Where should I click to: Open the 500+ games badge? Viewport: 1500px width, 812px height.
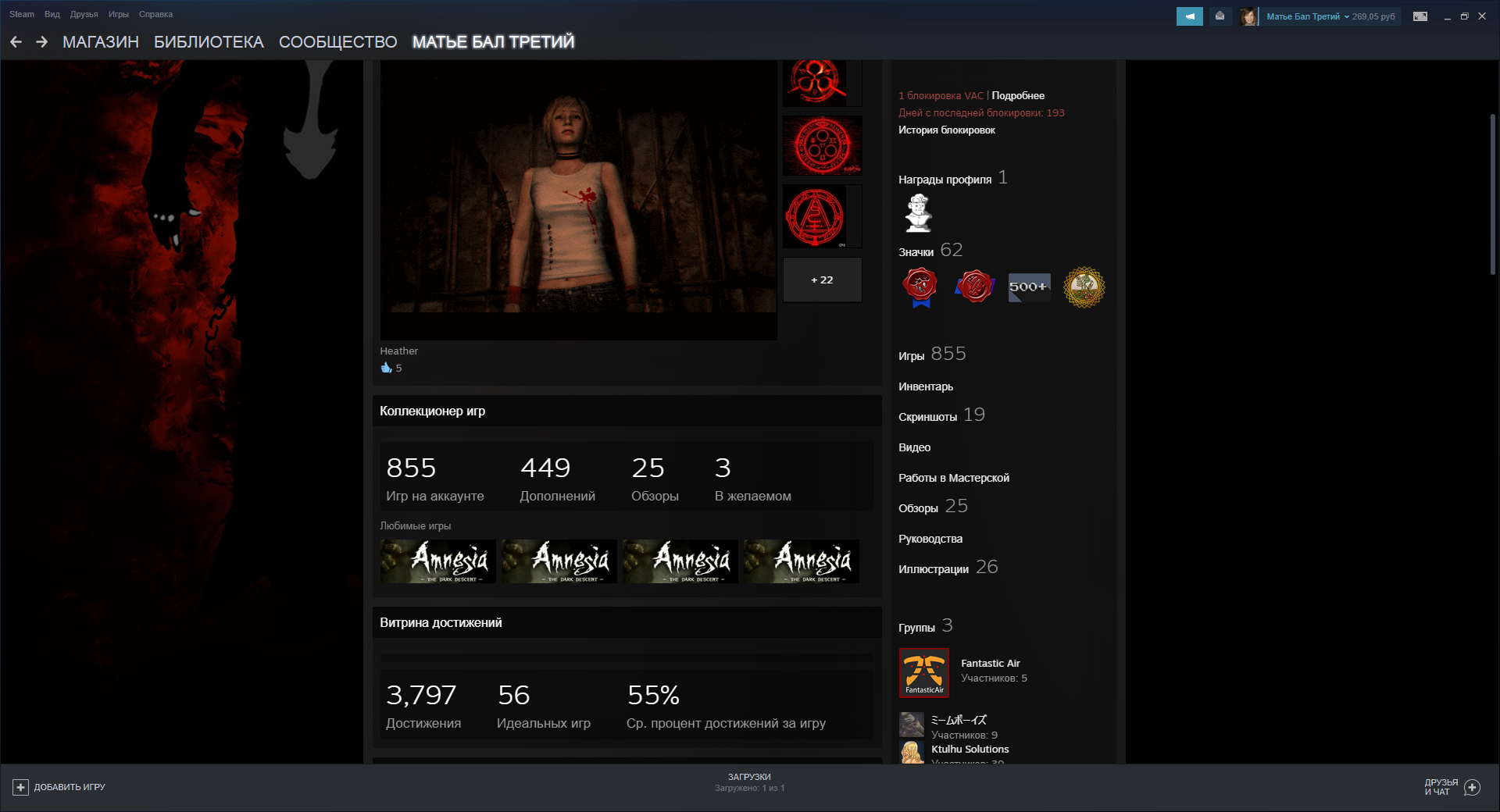point(1030,287)
